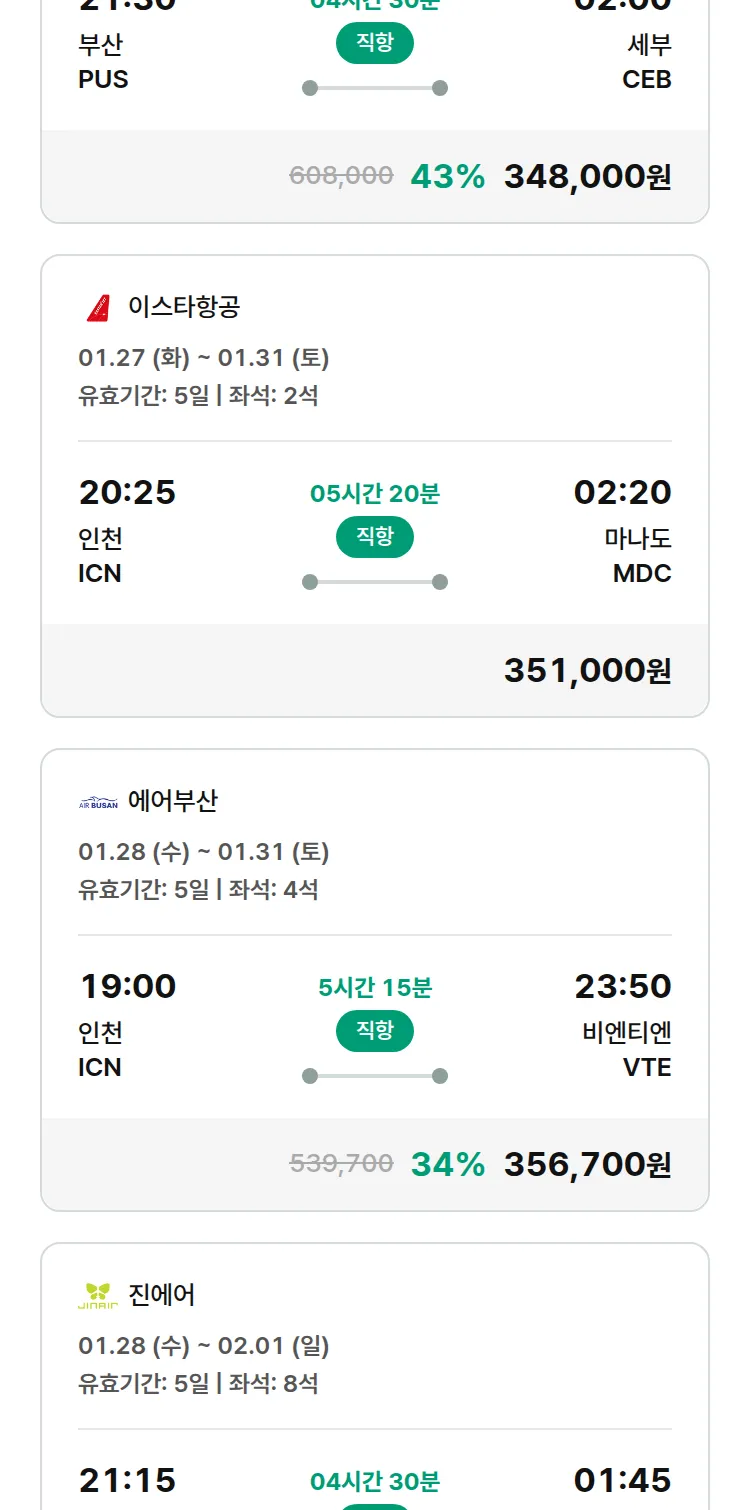
Task: Click the 20:25 Incheon departure time
Action: (127, 493)
